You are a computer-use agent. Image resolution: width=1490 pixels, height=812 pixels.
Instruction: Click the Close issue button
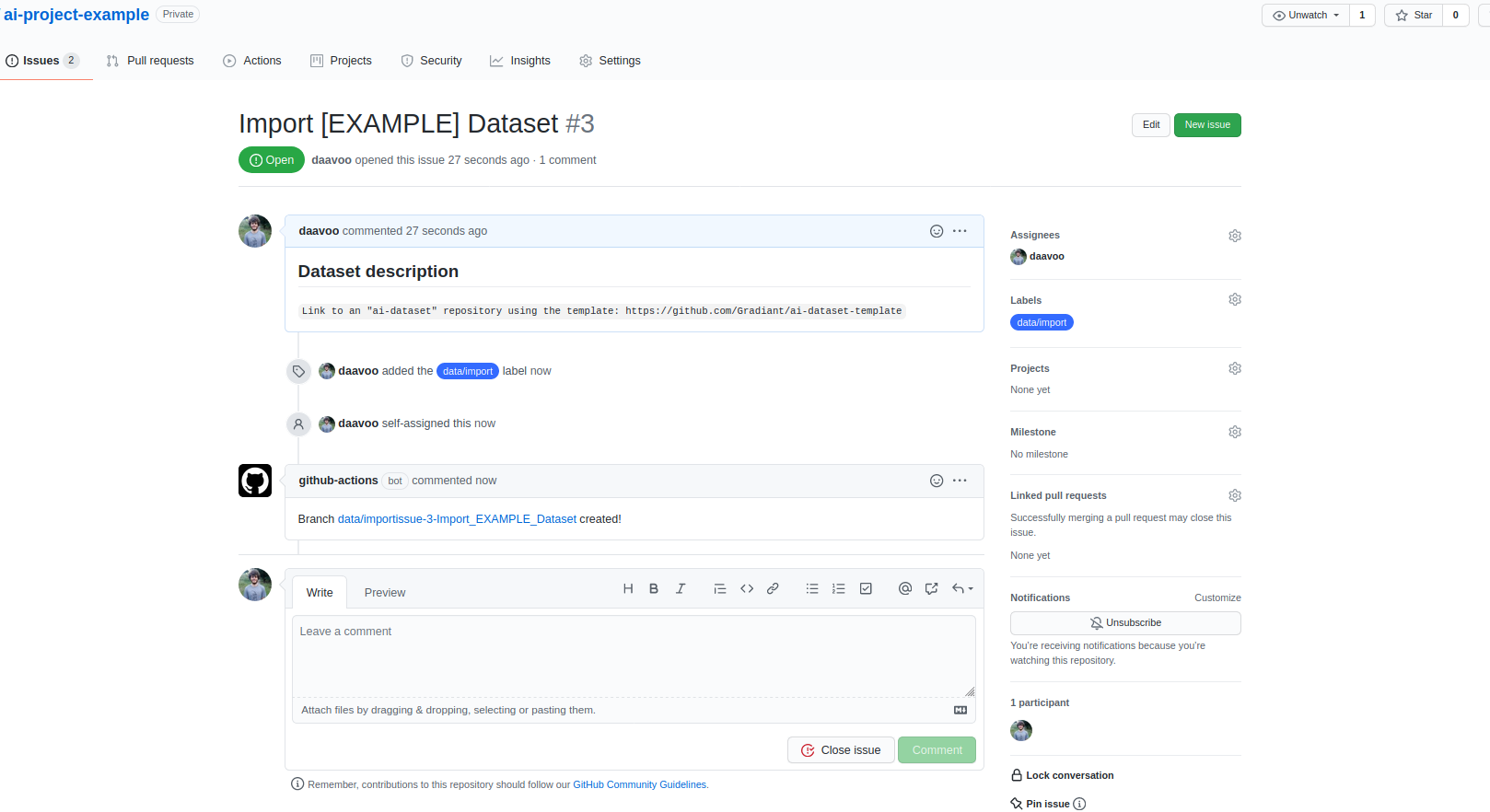point(841,750)
